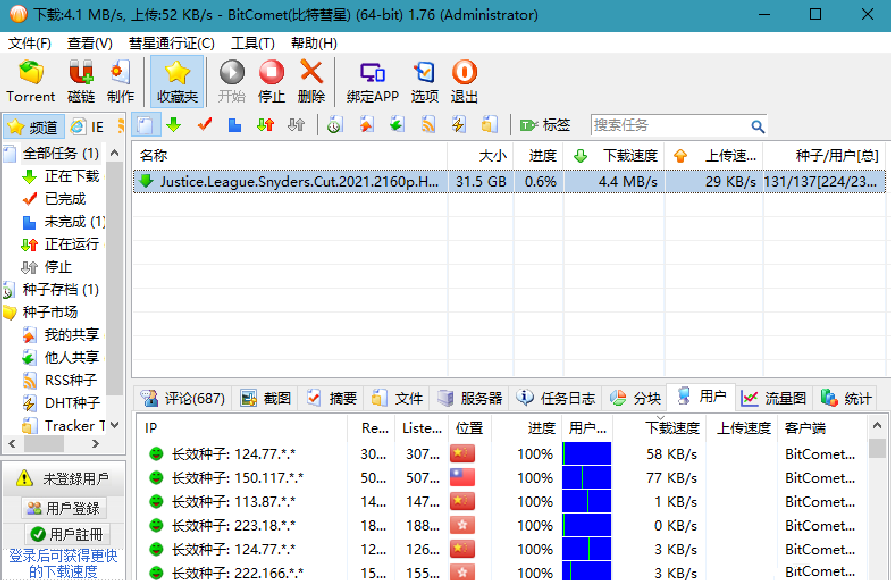Open the 文件 tab
The width and height of the screenshot is (891, 580).
click(x=398, y=399)
